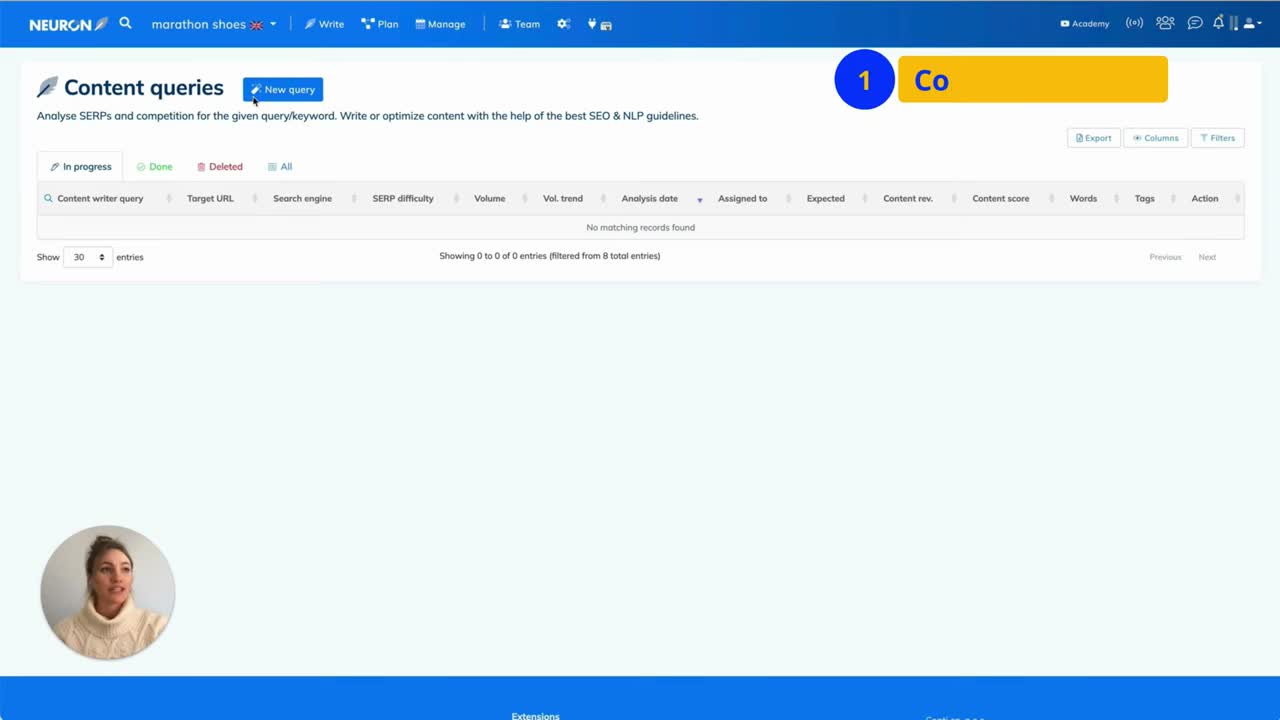Click the New query button
This screenshot has width=1280, height=720.
tap(283, 89)
